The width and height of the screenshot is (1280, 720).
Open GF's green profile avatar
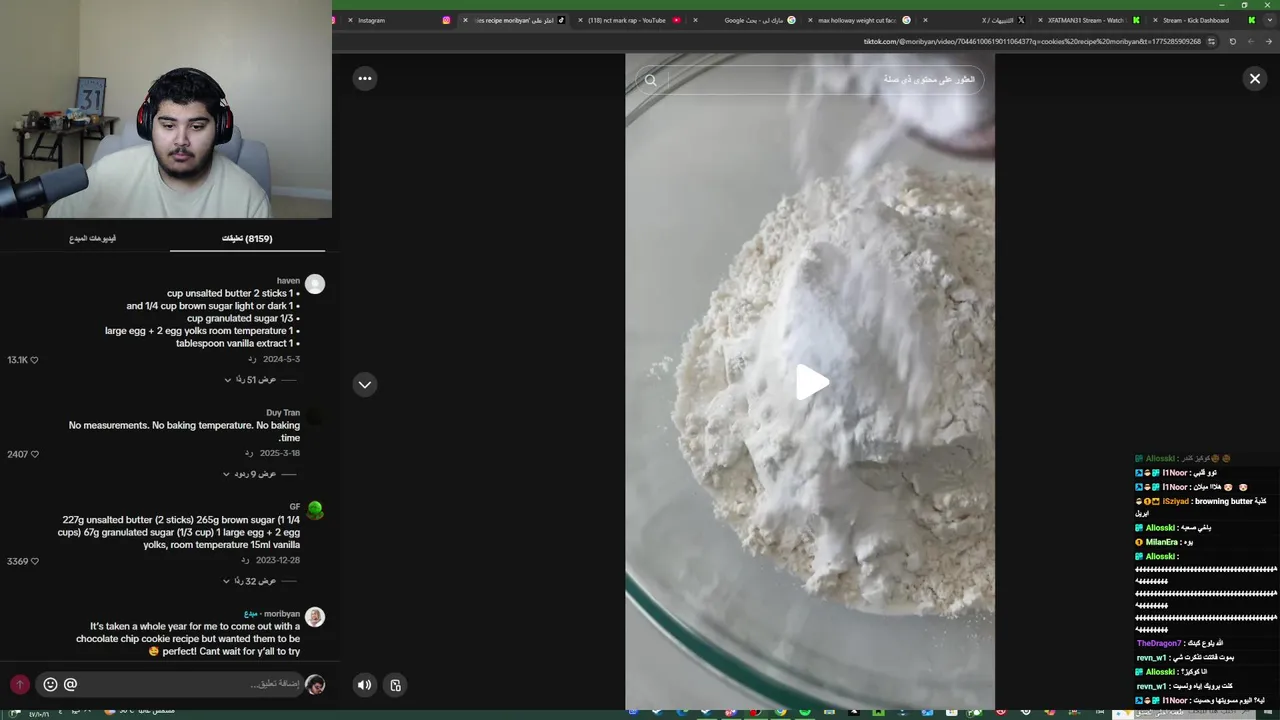tap(315, 511)
